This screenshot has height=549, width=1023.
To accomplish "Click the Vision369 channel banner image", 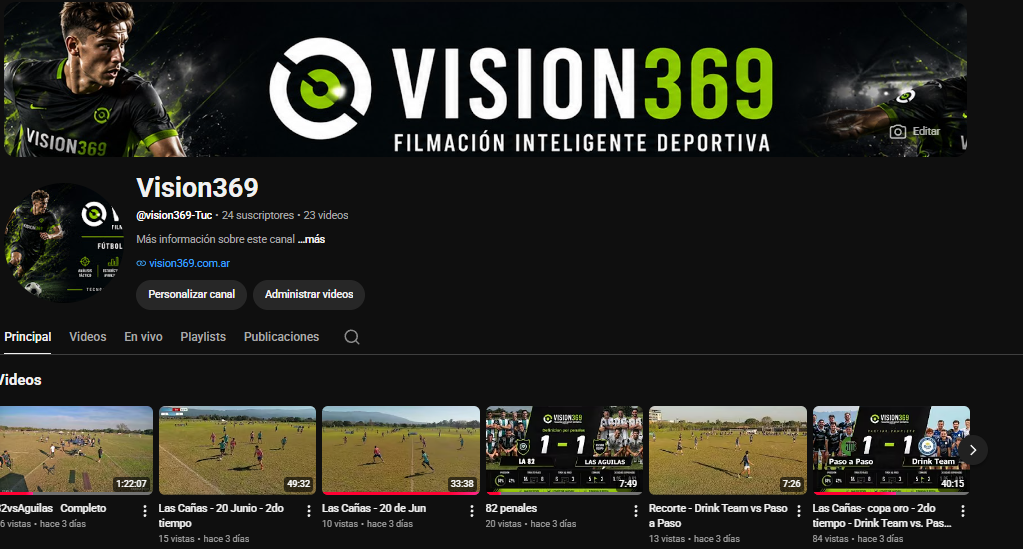I will 485,79.
